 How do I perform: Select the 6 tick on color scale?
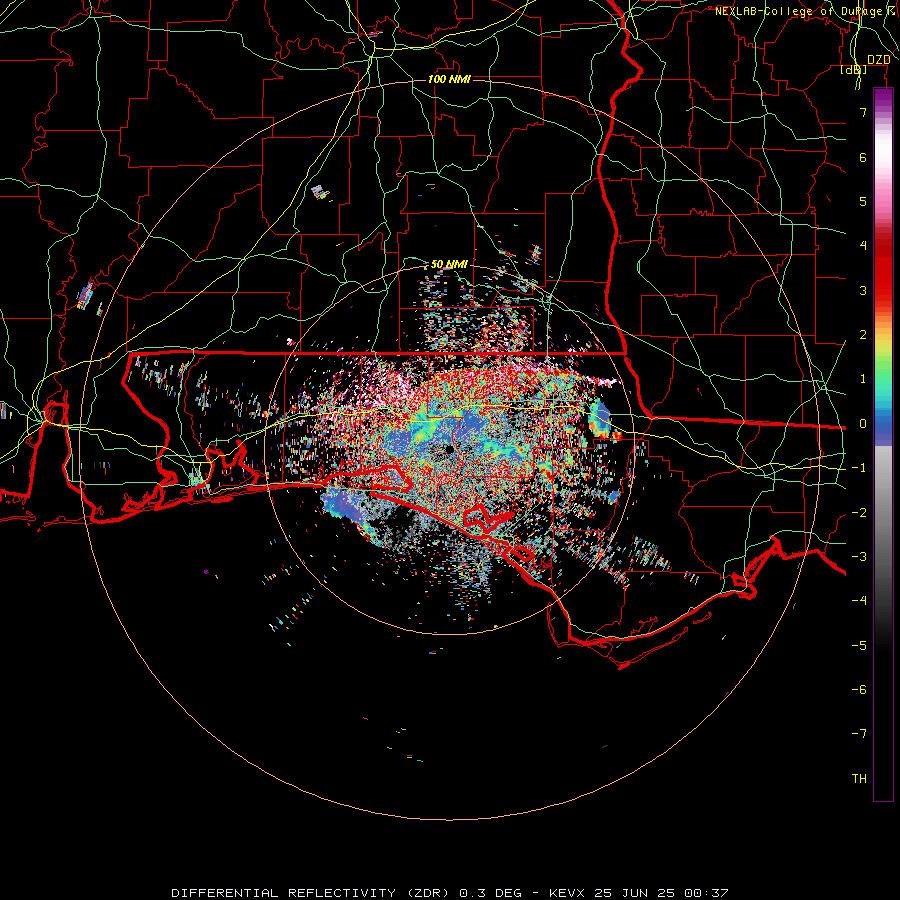[x=863, y=157]
